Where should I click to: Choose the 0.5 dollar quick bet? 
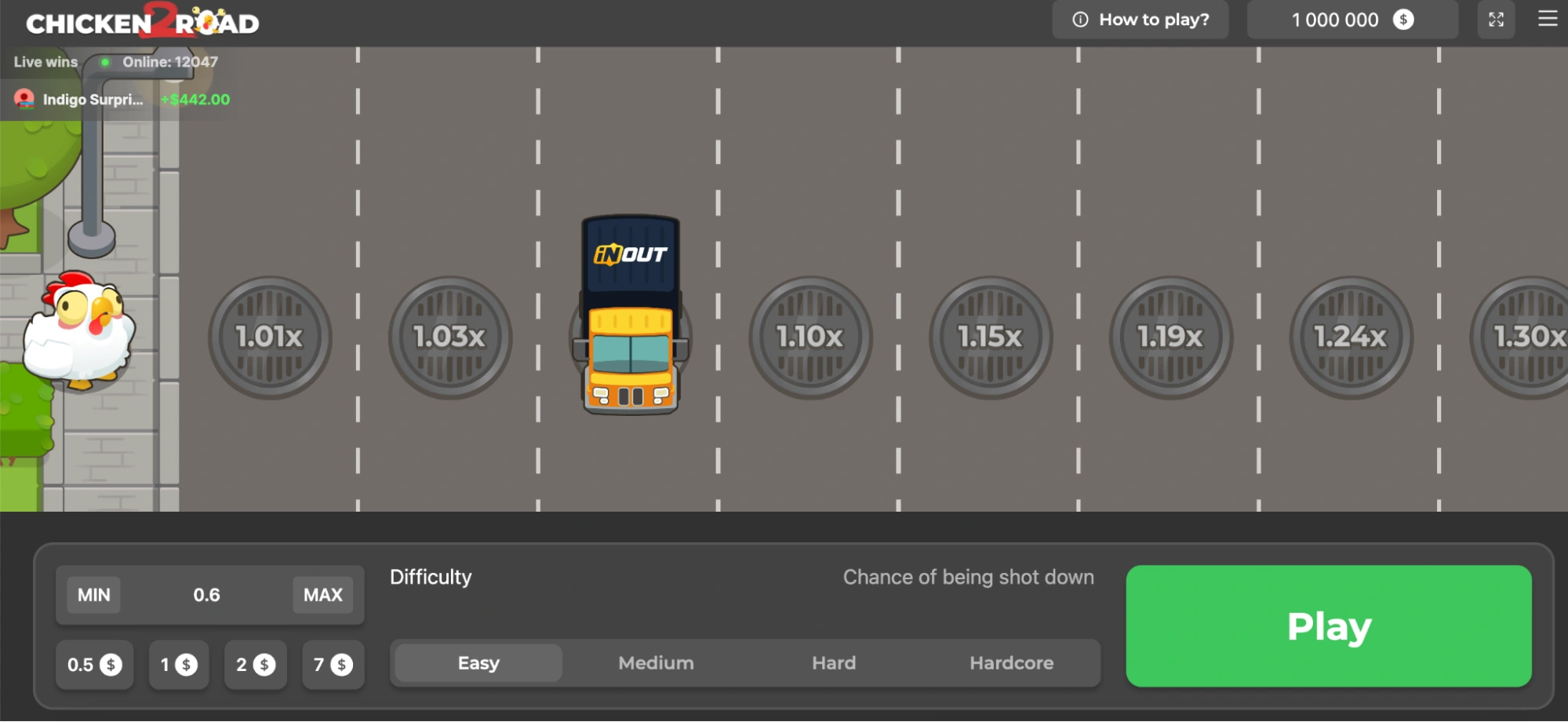(x=94, y=665)
